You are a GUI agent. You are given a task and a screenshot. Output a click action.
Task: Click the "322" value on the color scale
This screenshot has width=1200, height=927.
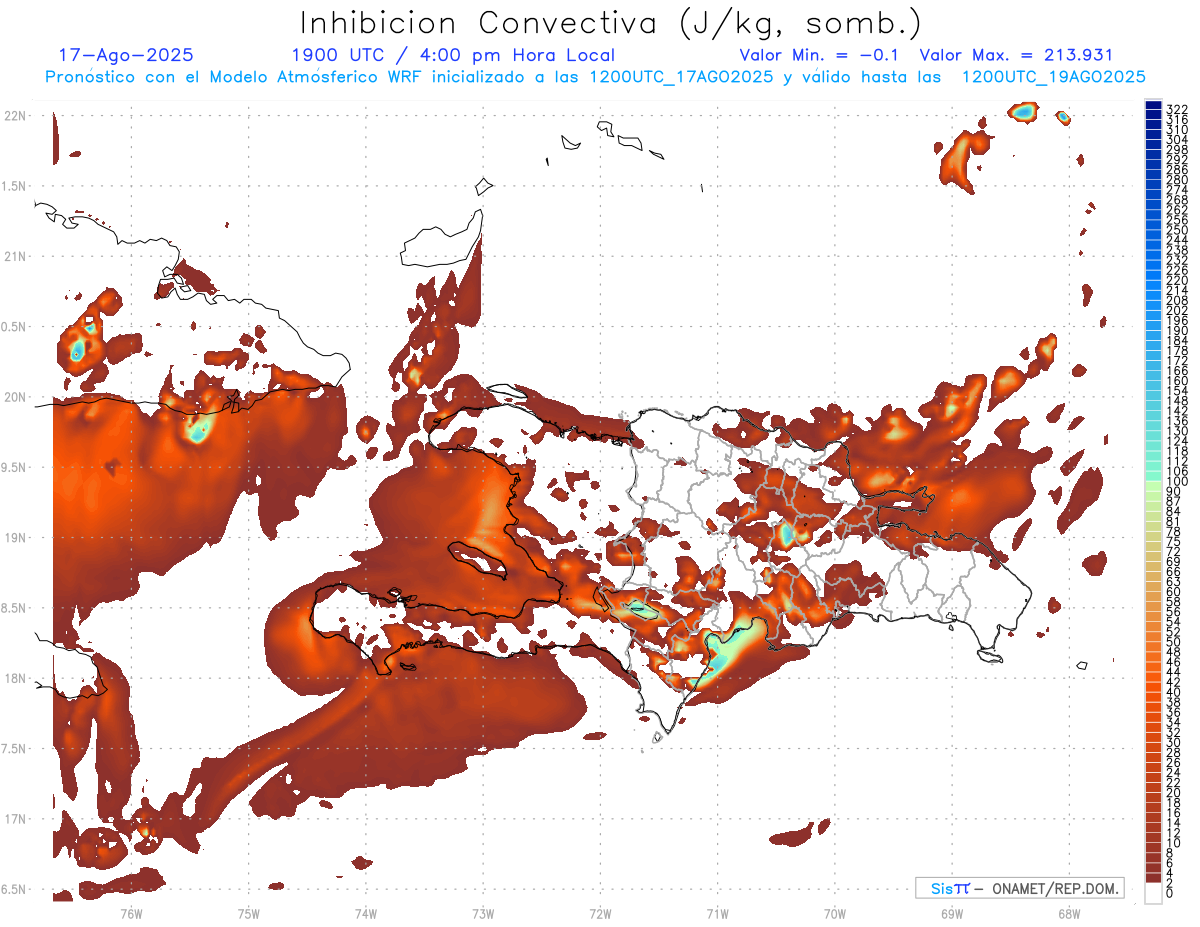[x=1176, y=108]
